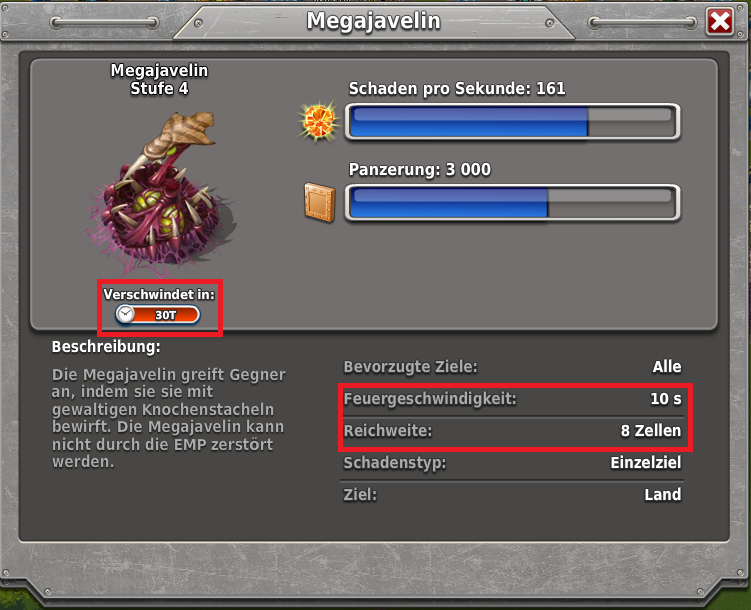Close the Megajavelin info window
This screenshot has width=751, height=610.
(x=720, y=21)
